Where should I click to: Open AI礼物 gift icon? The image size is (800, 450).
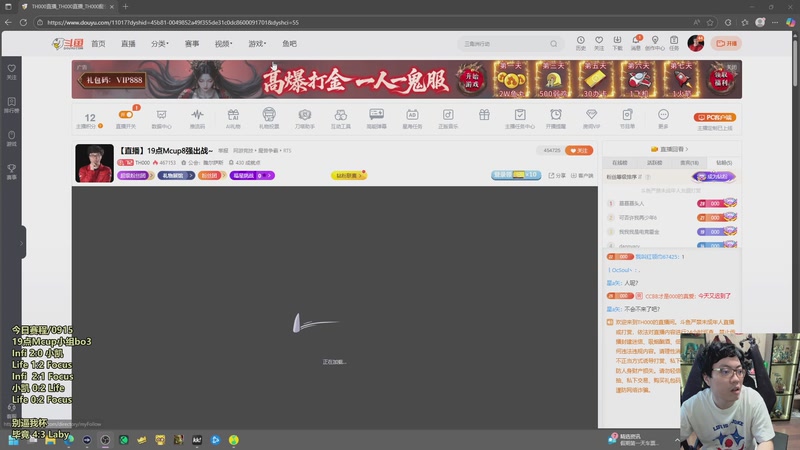233,119
